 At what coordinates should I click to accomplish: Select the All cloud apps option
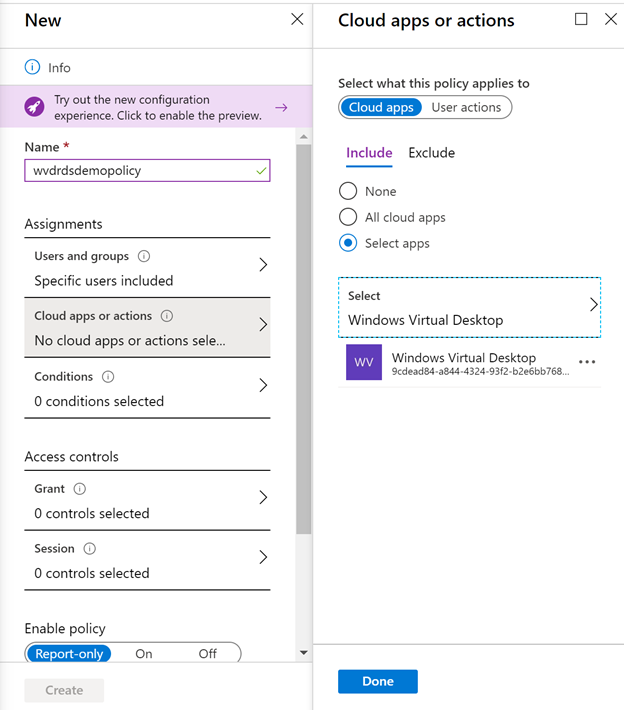click(348, 217)
